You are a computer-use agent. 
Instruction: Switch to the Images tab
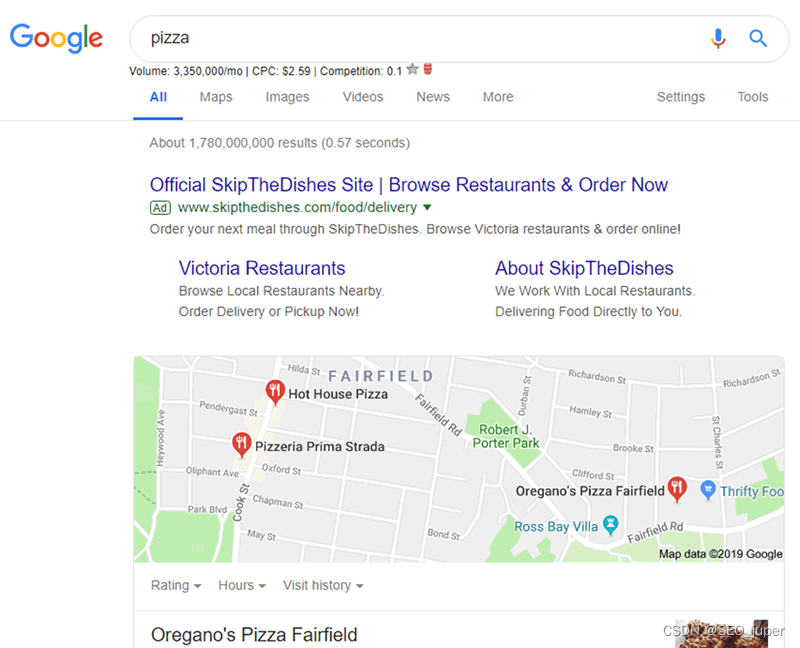tap(287, 97)
